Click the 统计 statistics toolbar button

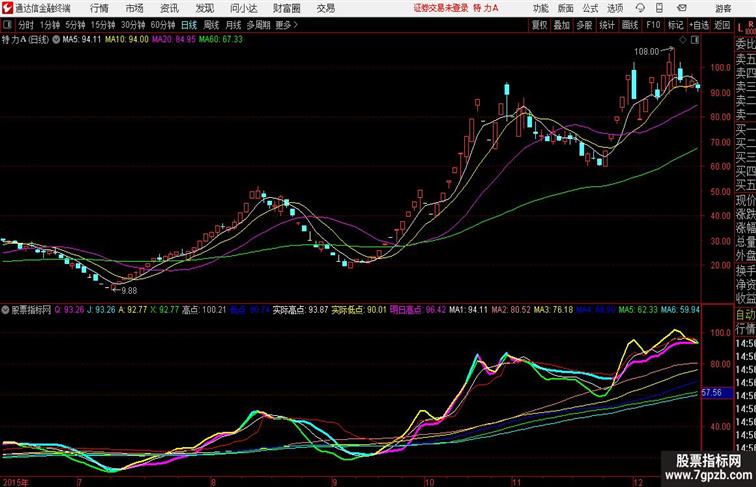(607, 25)
